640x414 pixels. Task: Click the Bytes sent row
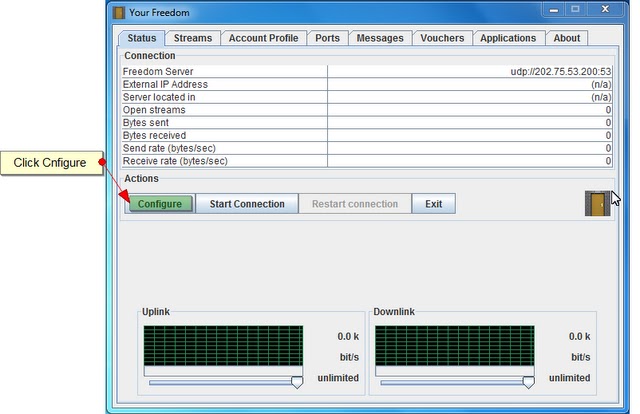click(x=367, y=122)
